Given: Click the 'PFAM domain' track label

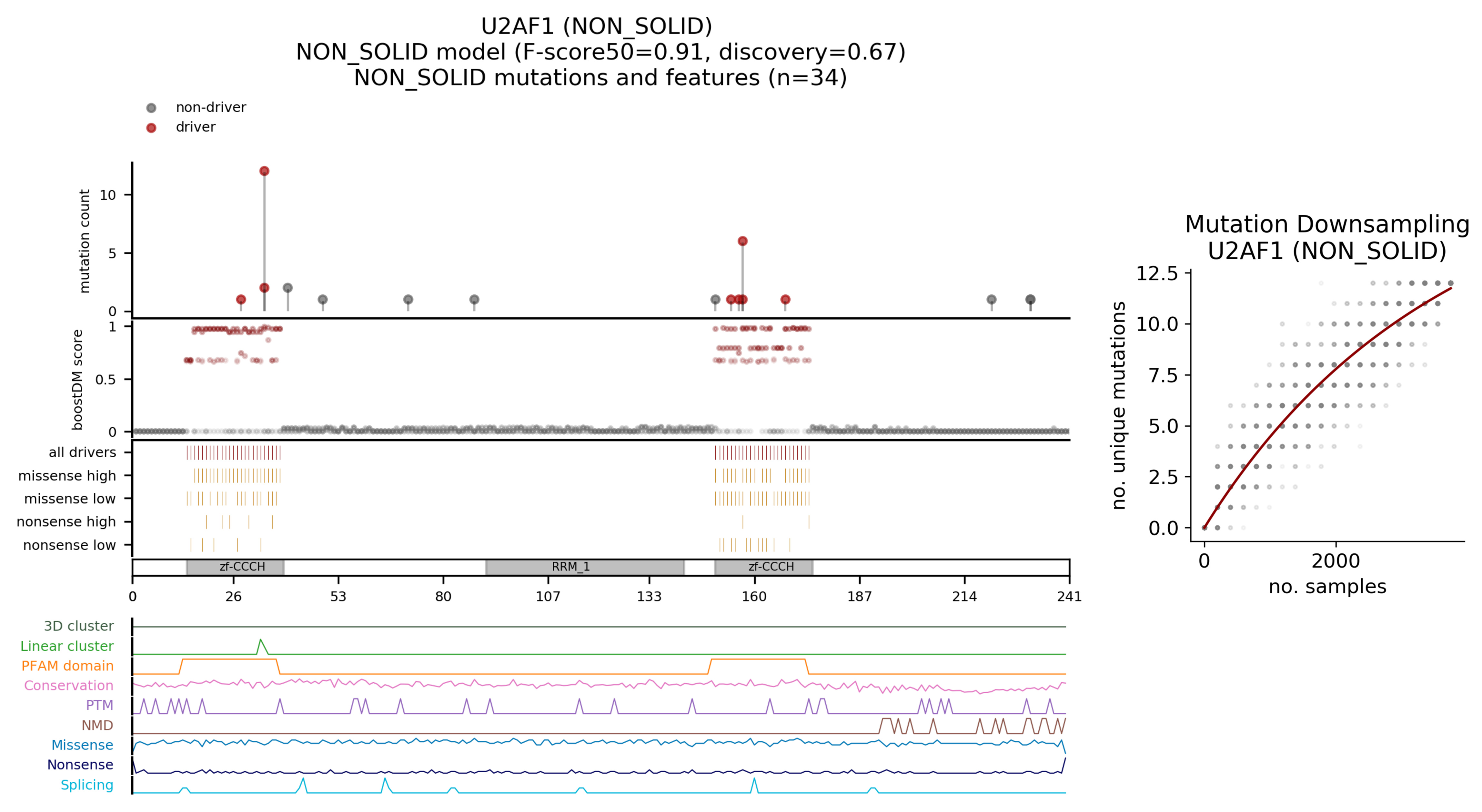Looking at the screenshot, I should (x=67, y=666).
